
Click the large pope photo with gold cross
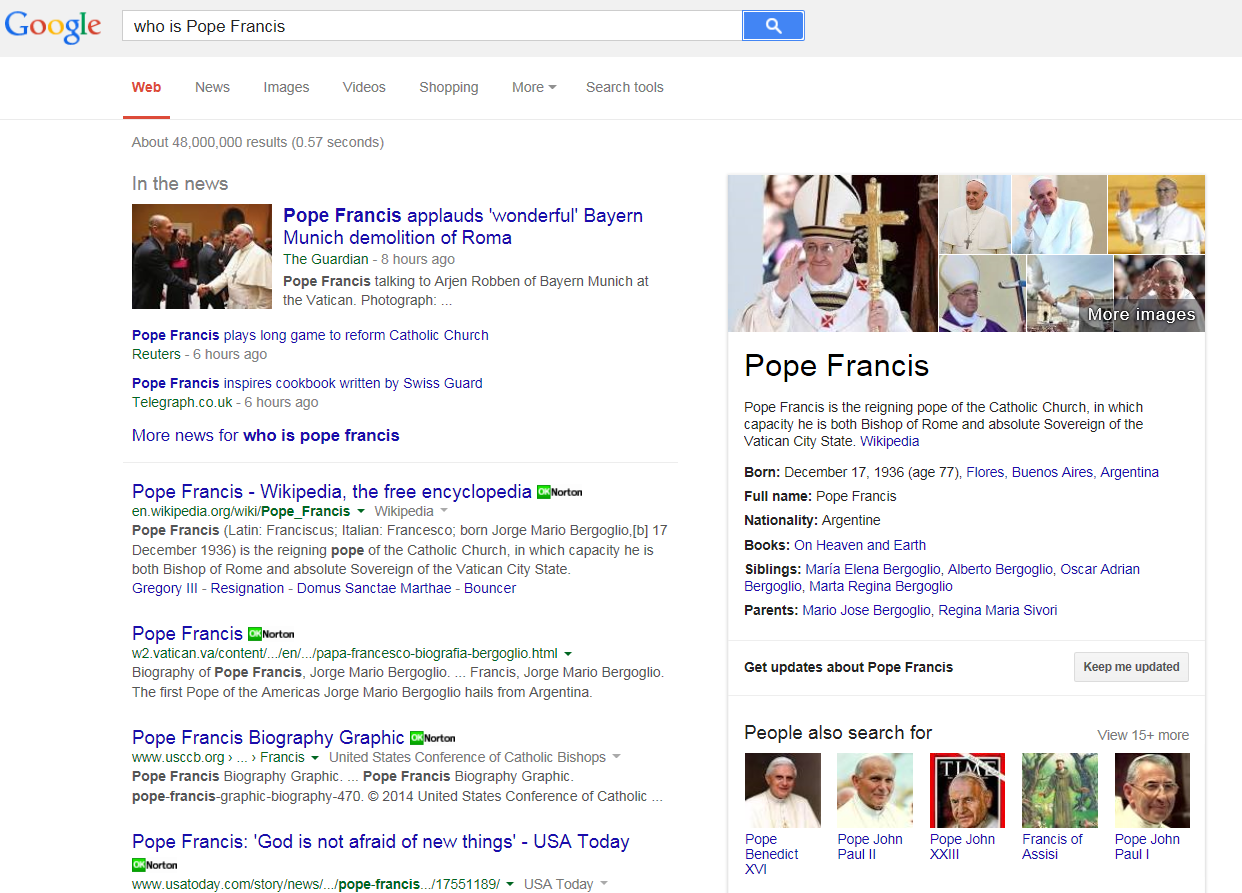pyautogui.click(x=832, y=253)
